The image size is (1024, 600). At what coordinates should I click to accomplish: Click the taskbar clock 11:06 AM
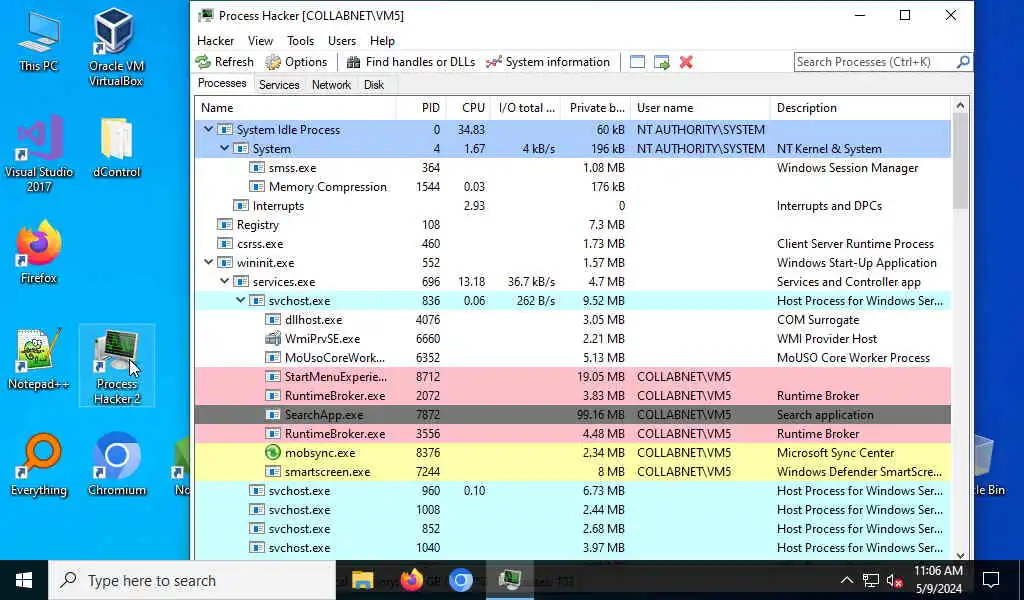pyautogui.click(x=938, y=571)
